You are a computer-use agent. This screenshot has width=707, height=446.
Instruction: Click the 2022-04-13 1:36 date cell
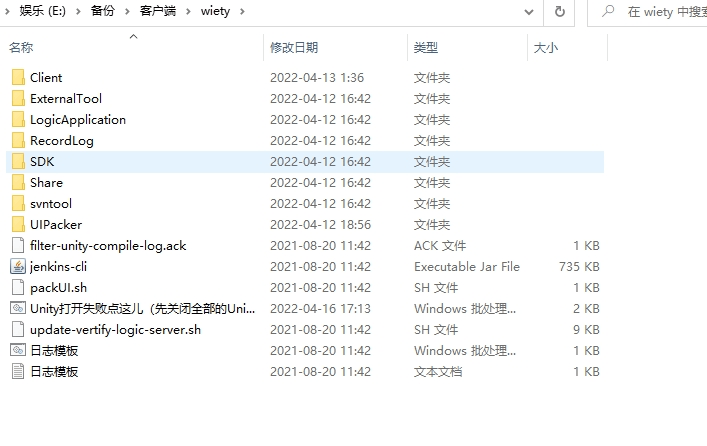click(x=317, y=78)
